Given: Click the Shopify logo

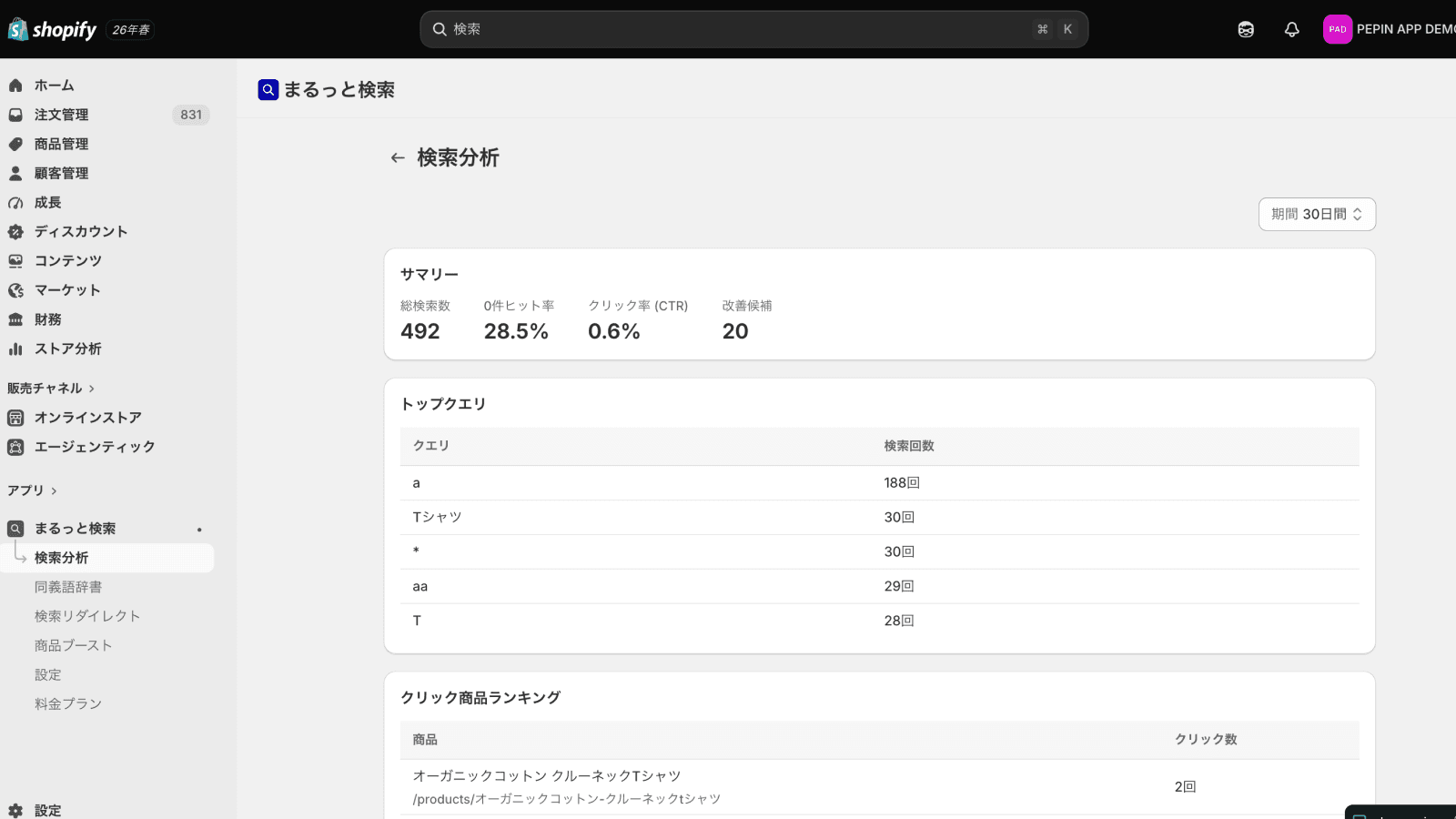Looking at the screenshot, I should coord(52,29).
